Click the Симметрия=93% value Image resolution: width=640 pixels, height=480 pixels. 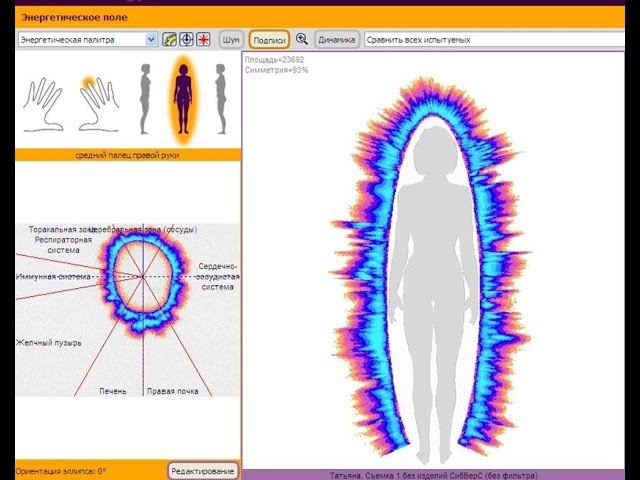click(276, 70)
